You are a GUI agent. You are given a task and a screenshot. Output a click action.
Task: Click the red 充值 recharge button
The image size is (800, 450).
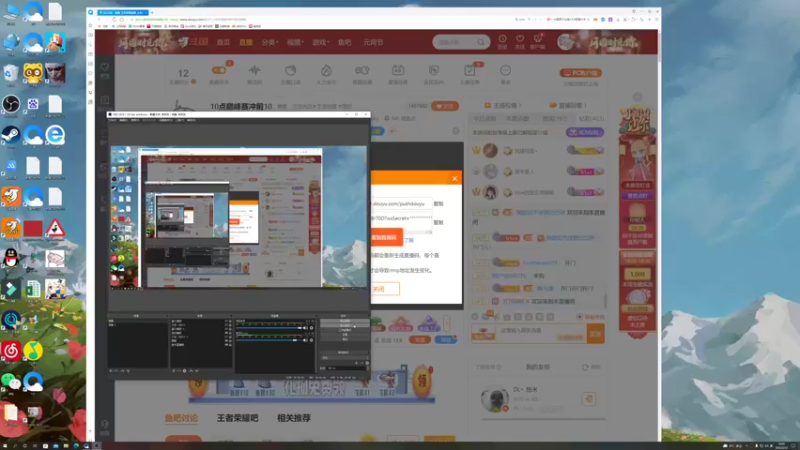point(420,340)
